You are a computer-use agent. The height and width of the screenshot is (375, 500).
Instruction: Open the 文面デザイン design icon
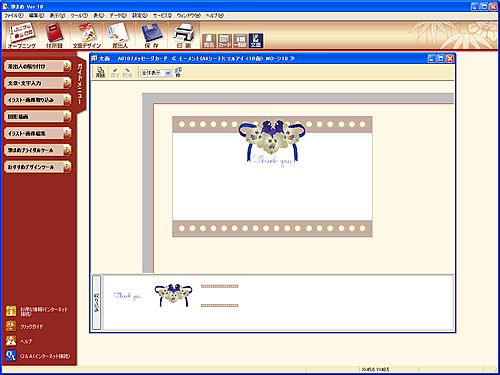(x=87, y=35)
